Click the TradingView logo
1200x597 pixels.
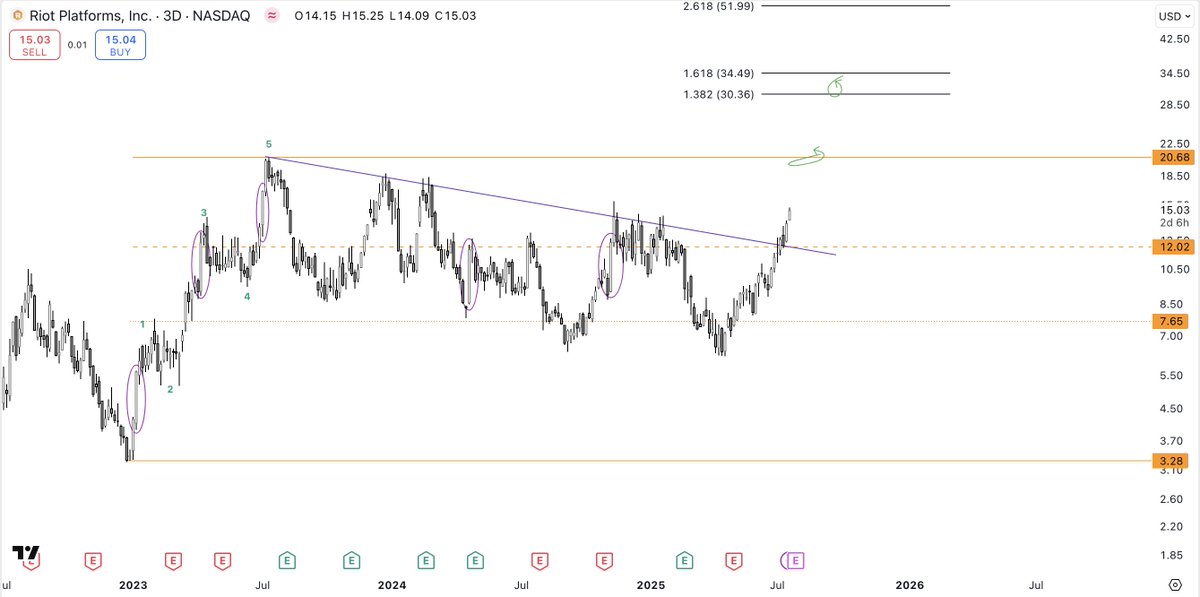click(25, 553)
